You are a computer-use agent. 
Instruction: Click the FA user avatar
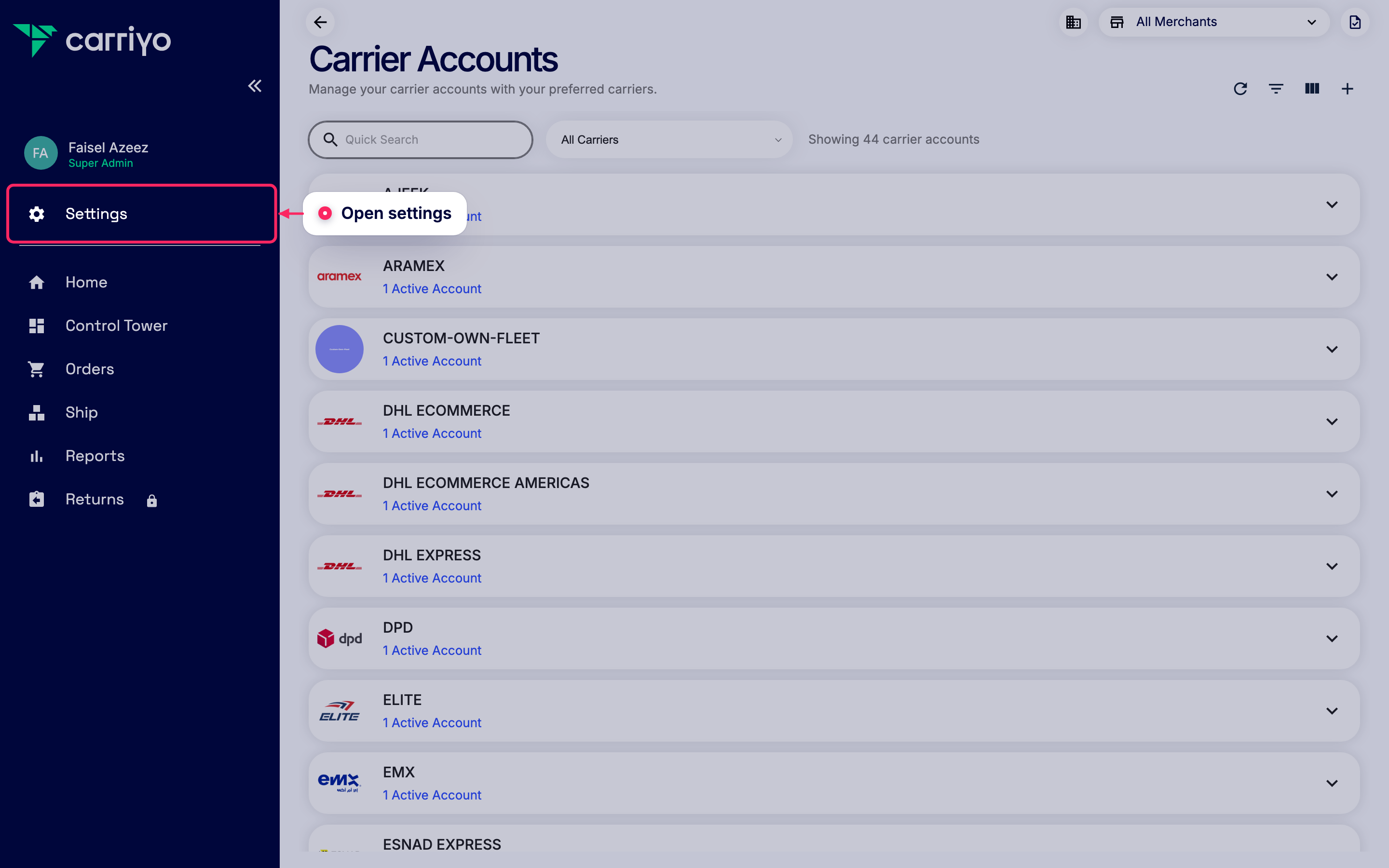41,153
